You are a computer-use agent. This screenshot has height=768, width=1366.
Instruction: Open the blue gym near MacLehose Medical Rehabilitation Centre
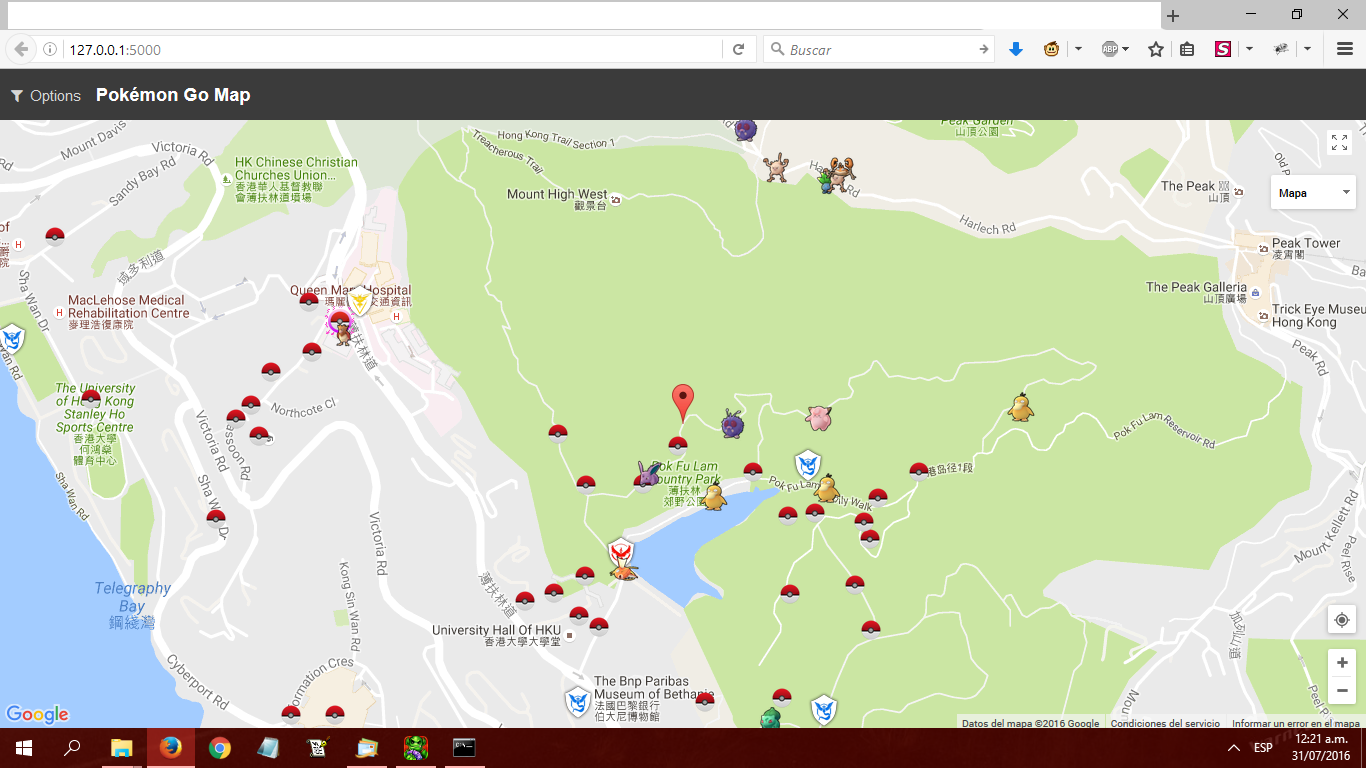pyautogui.click(x=11, y=339)
